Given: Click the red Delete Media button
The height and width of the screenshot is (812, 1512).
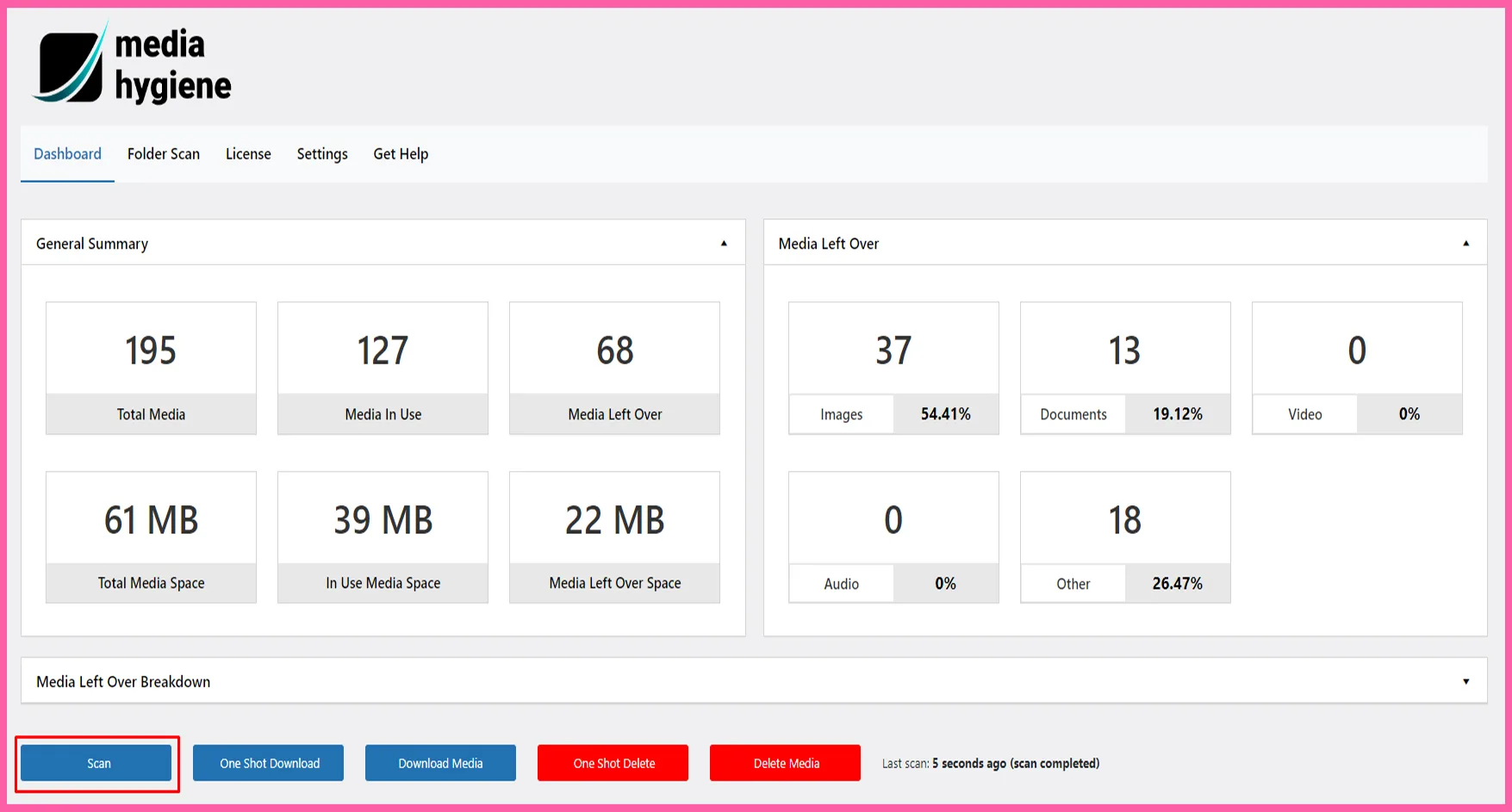Looking at the screenshot, I should point(786,763).
